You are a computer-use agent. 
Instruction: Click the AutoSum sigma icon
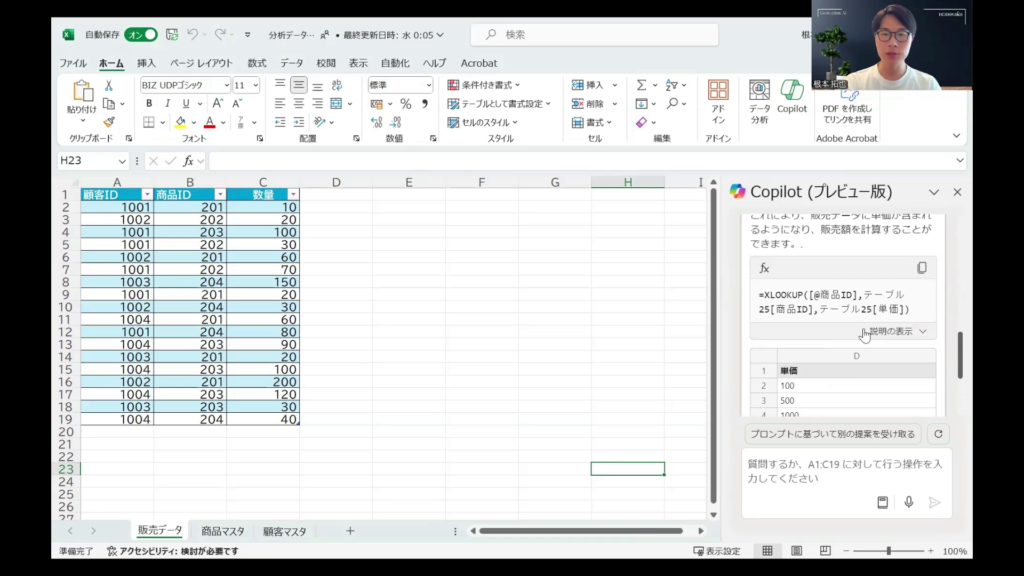point(641,85)
